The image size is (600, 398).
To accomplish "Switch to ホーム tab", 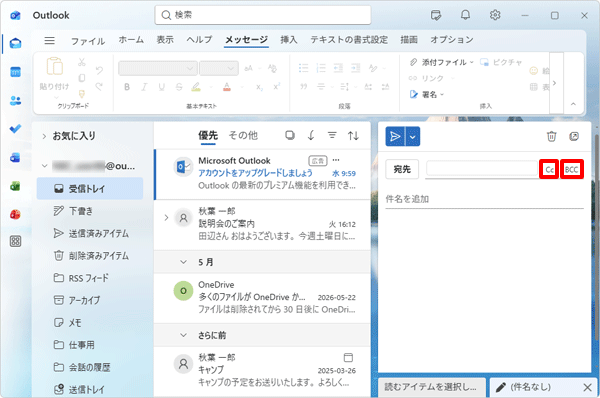I will pos(131,40).
